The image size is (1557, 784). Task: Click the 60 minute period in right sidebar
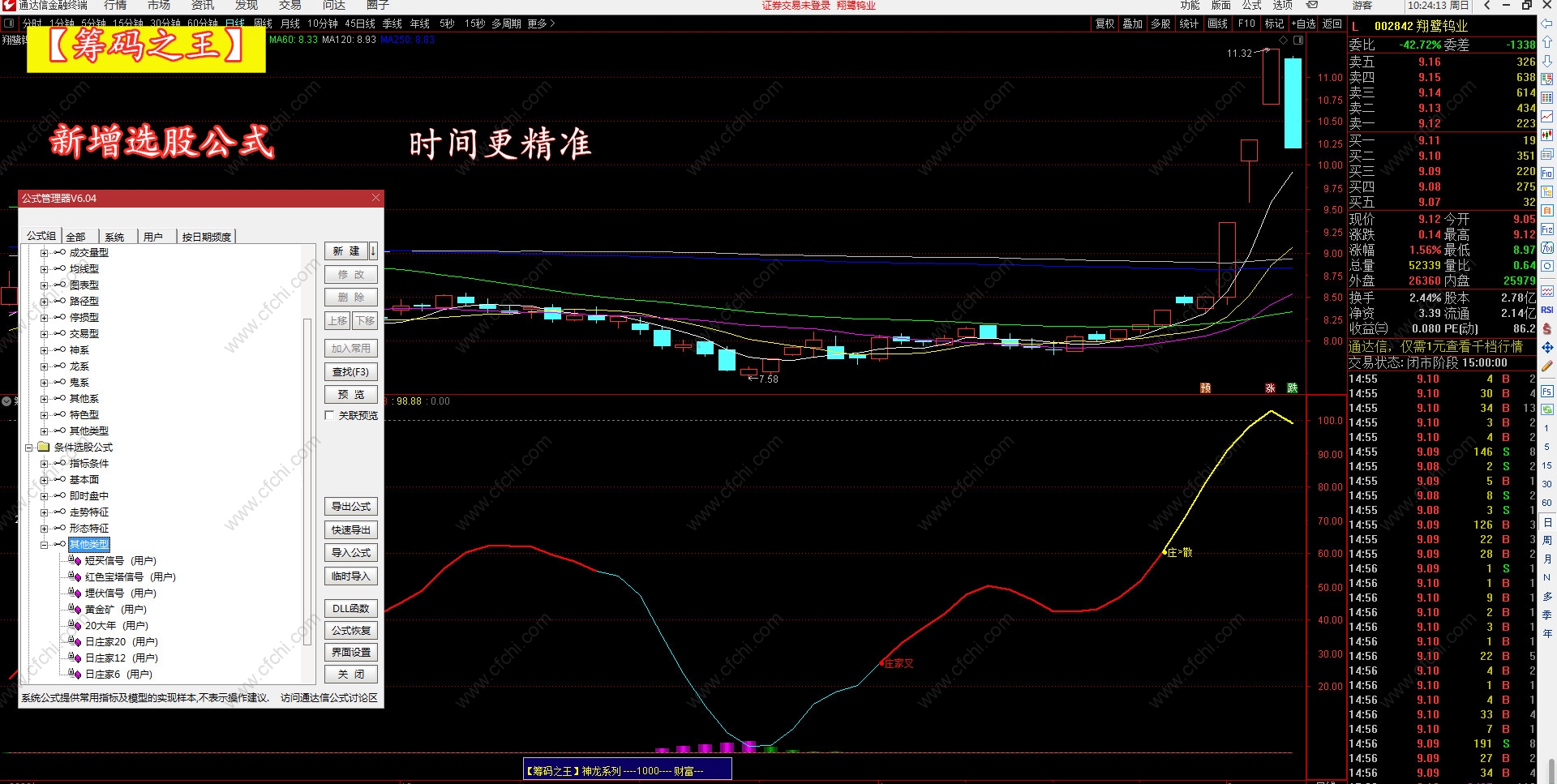click(x=1547, y=503)
